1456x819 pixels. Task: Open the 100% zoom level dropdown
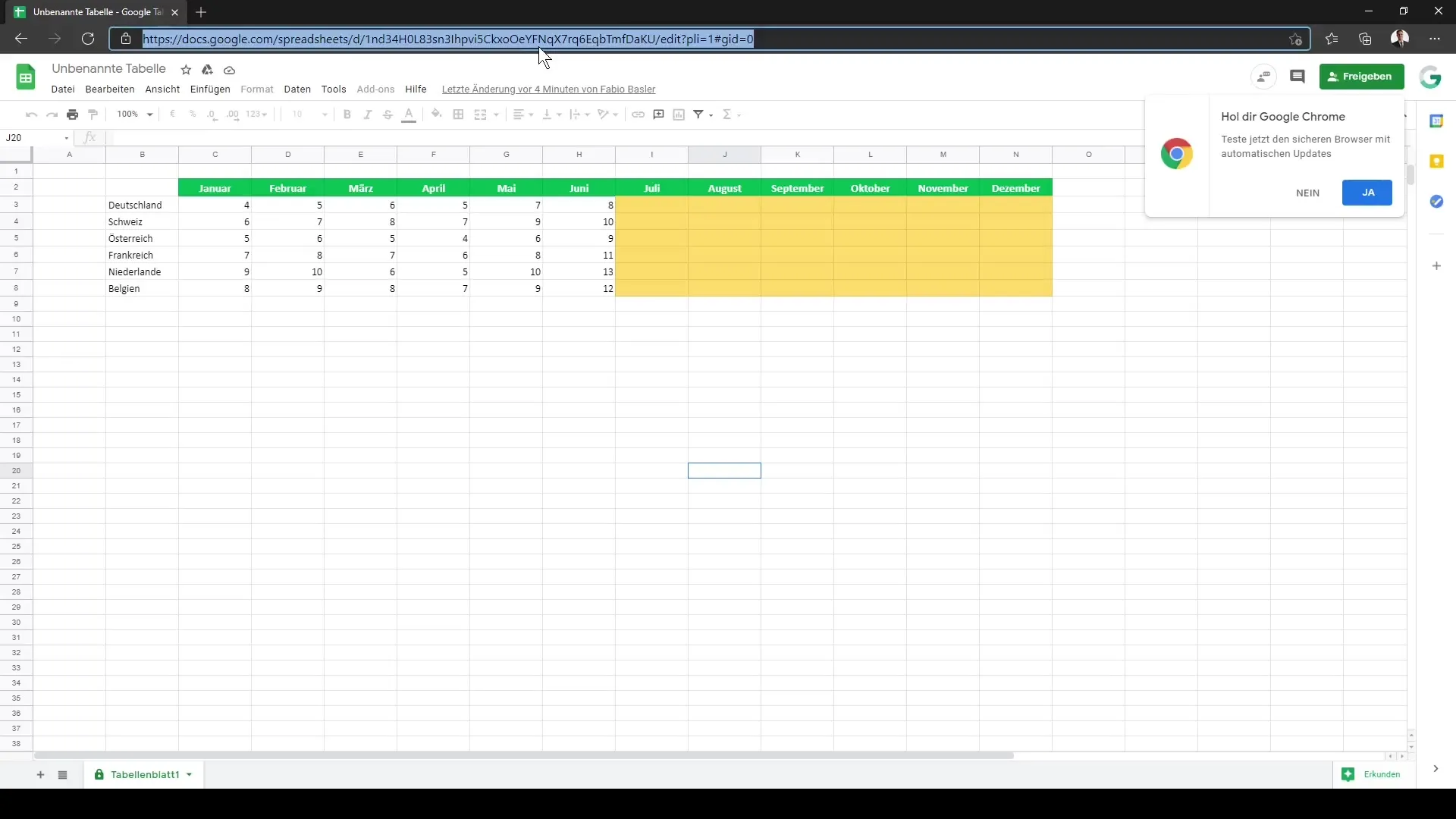(x=134, y=115)
